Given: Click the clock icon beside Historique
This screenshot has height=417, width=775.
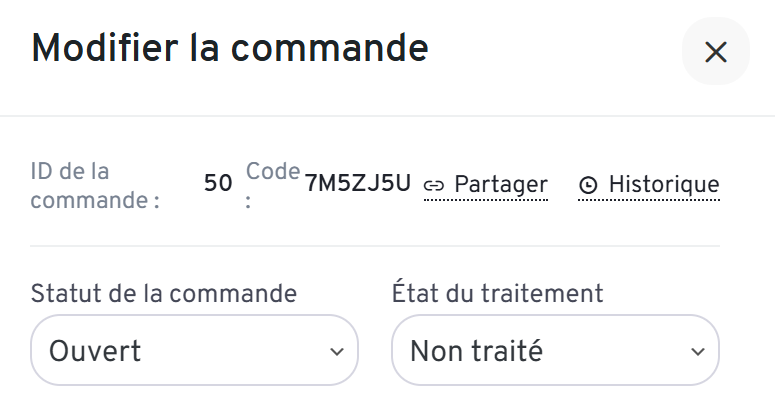Looking at the screenshot, I should pos(589,185).
